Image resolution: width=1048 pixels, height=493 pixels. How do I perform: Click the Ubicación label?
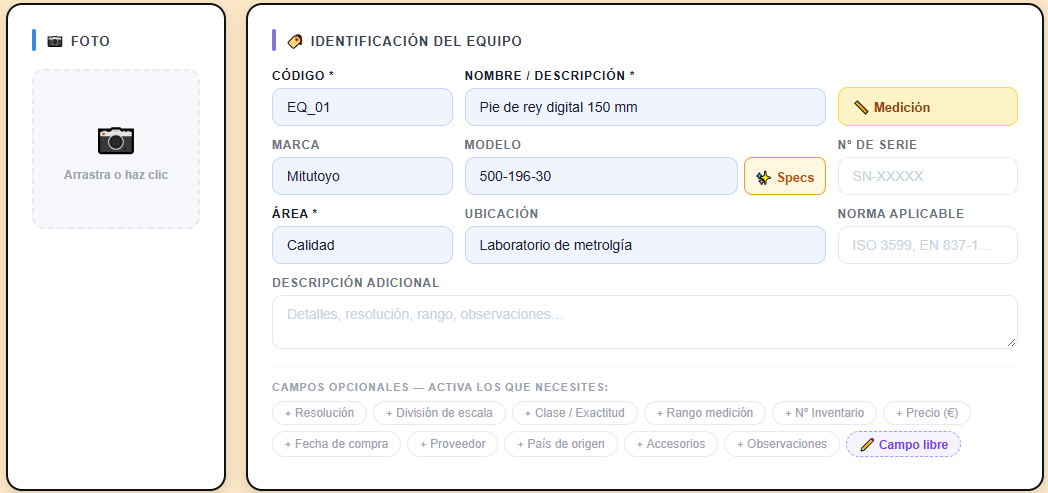click(501, 214)
